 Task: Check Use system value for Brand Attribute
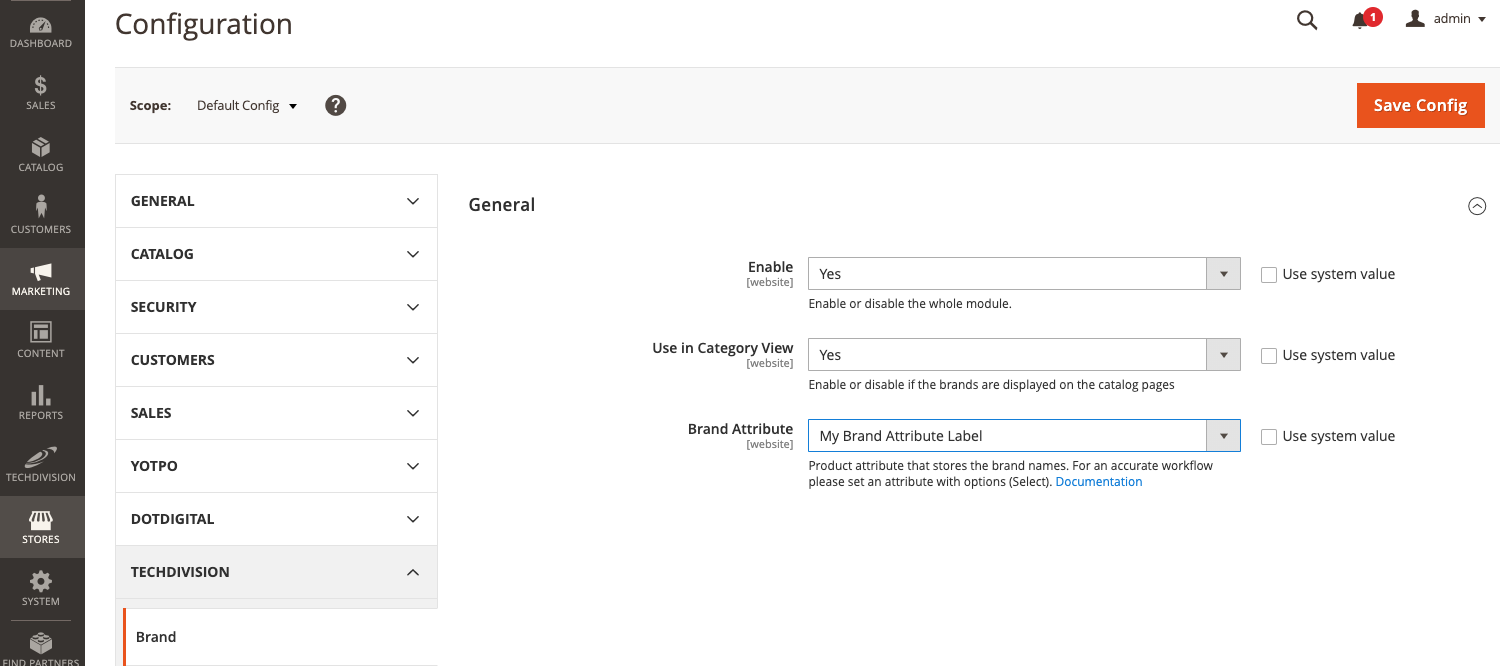pos(1269,437)
